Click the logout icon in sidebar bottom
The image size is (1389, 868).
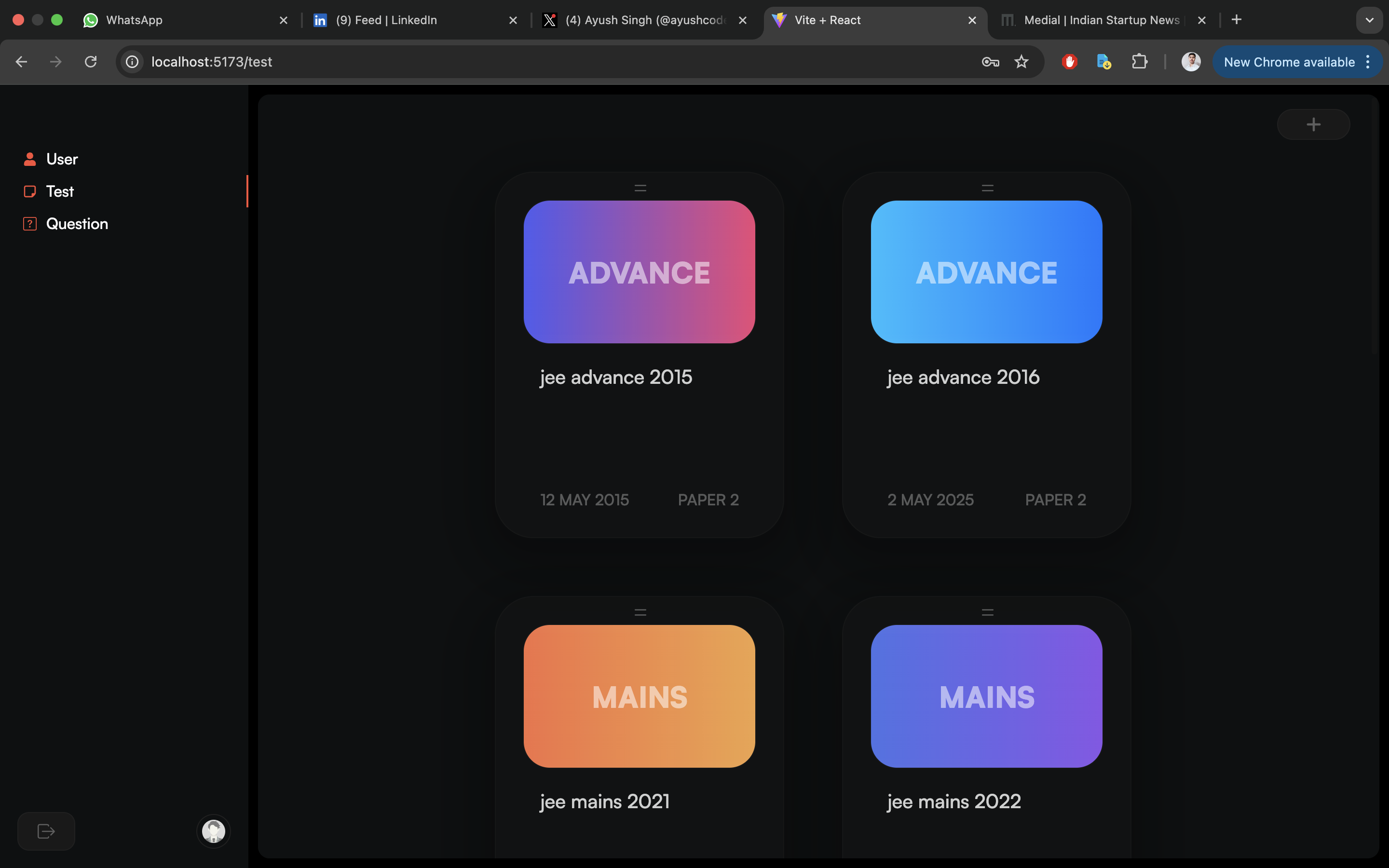pos(46,831)
